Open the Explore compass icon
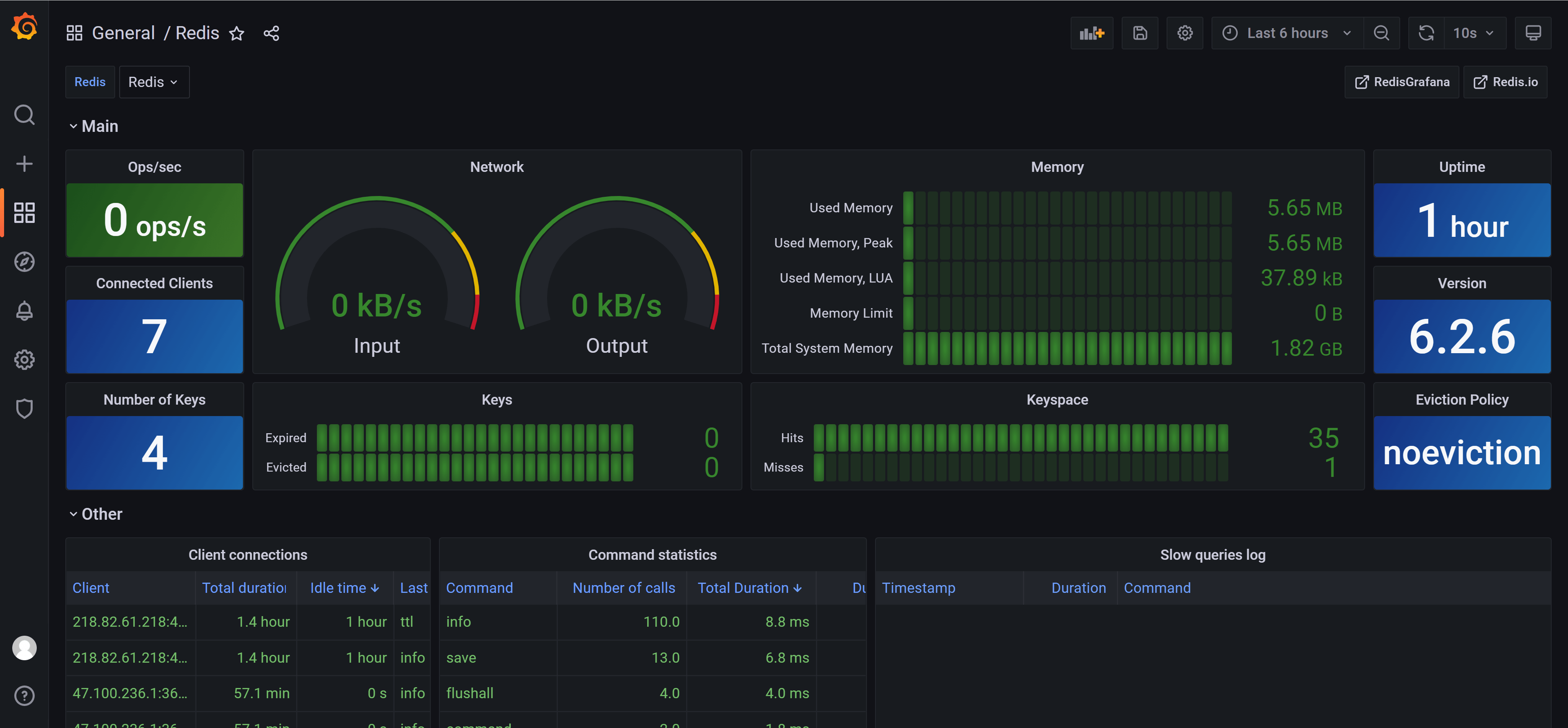Viewport: 1568px width, 728px height. 24,262
